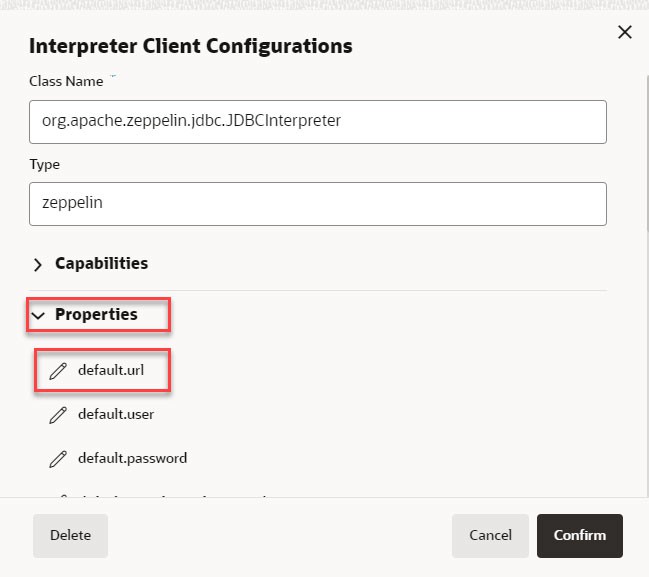Click the Interpreter Client Configurations title
649x577 pixels.
[190, 46]
